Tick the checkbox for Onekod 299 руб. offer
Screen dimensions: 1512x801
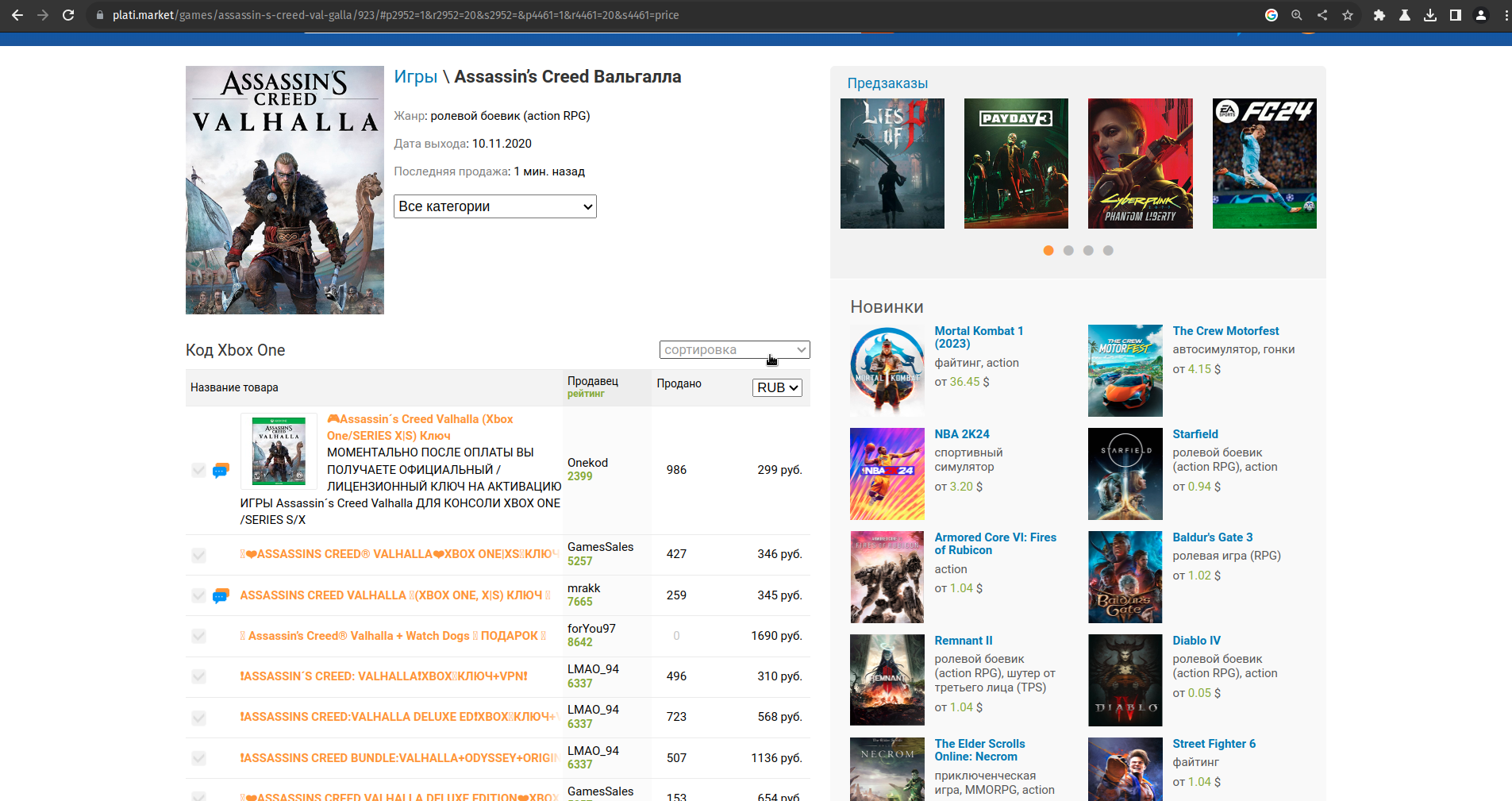pyautogui.click(x=198, y=470)
